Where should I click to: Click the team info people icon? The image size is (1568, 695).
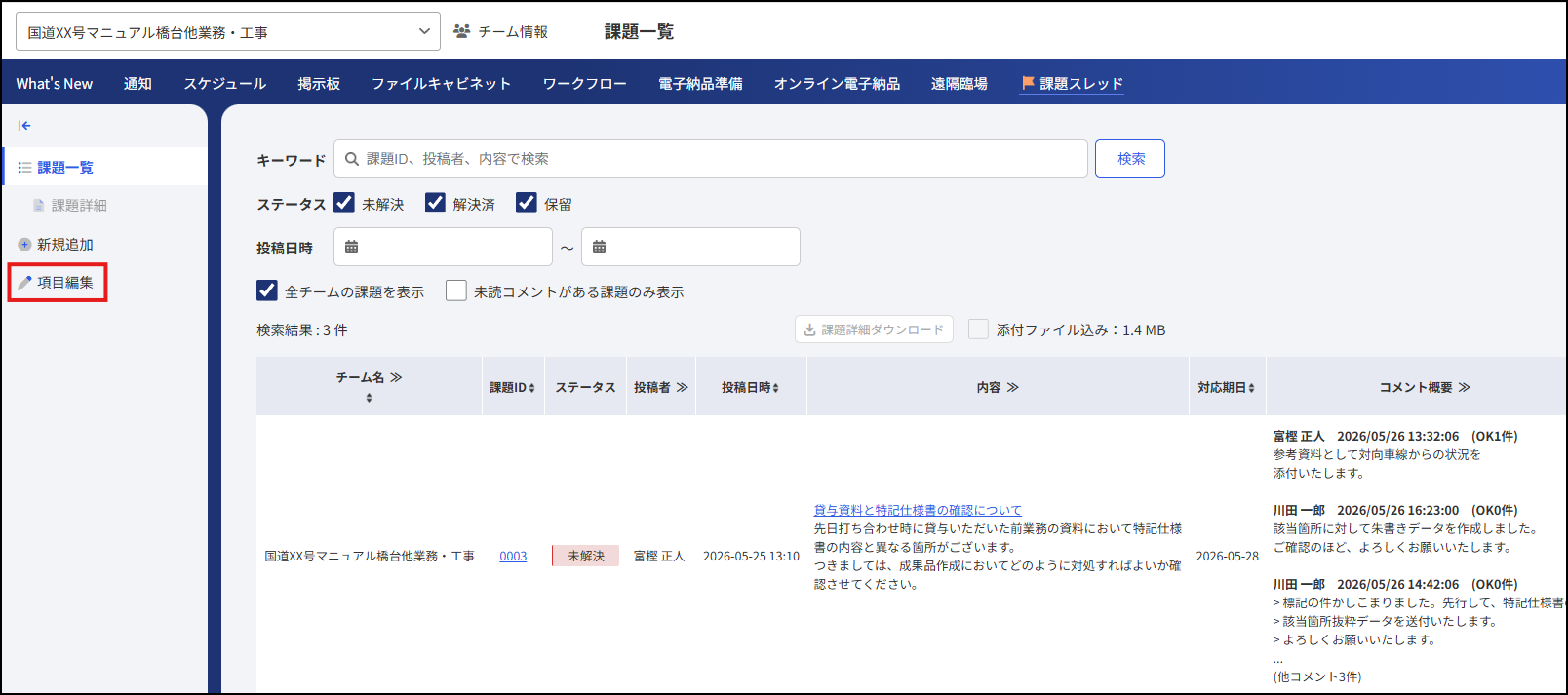point(462,31)
